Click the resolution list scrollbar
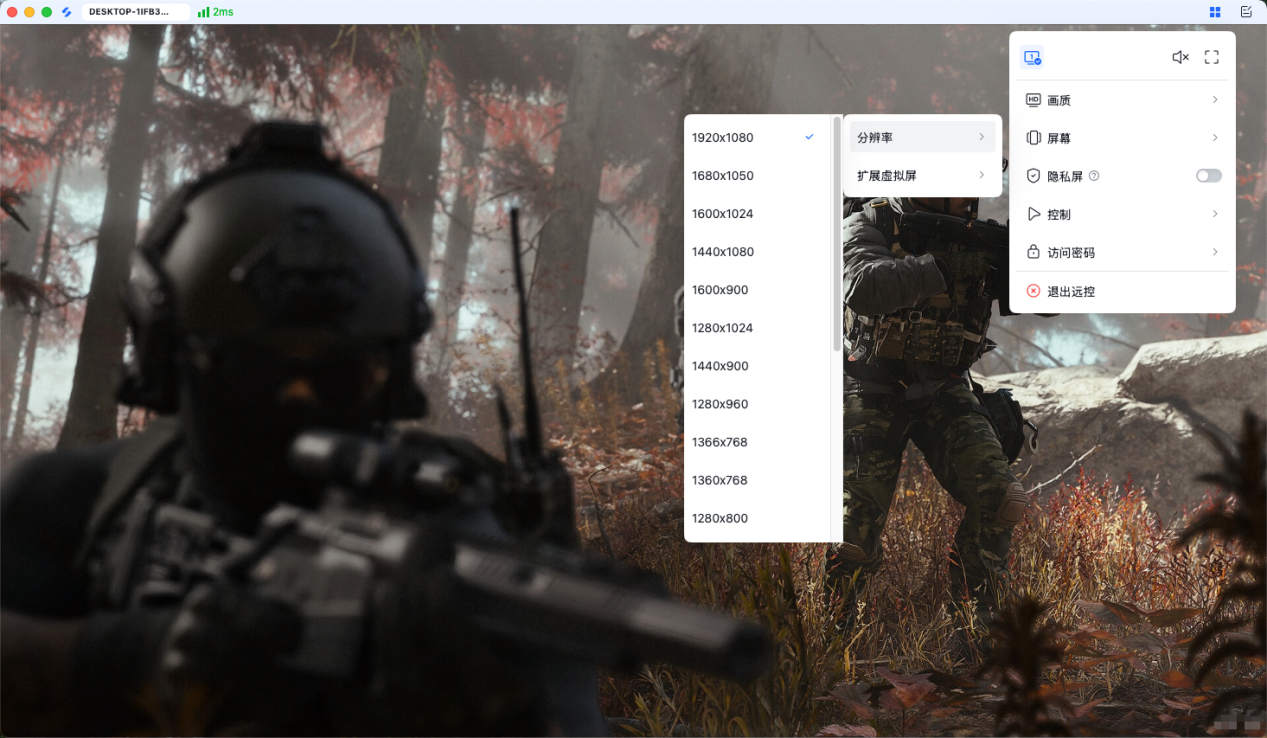This screenshot has width=1267, height=738. pyautogui.click(x=837, y=234)
